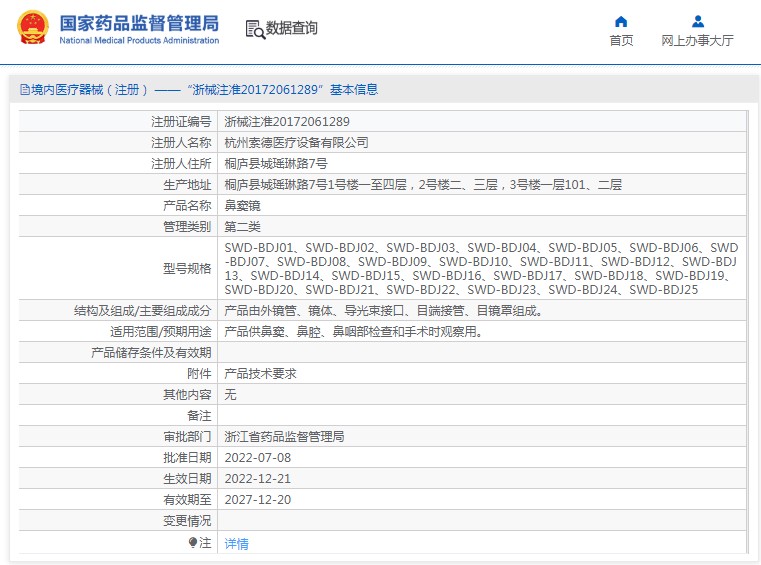Click the document icon before 境内医疗器械
The height and width of the screenshot is (565, 761).
click(24, 90)
